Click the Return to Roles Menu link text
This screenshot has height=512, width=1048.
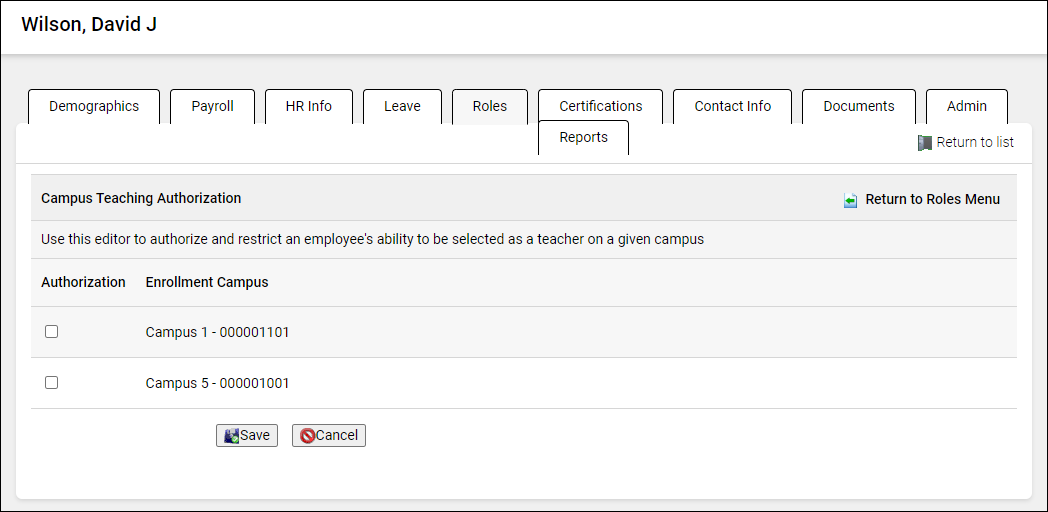(x=932, y=200)
